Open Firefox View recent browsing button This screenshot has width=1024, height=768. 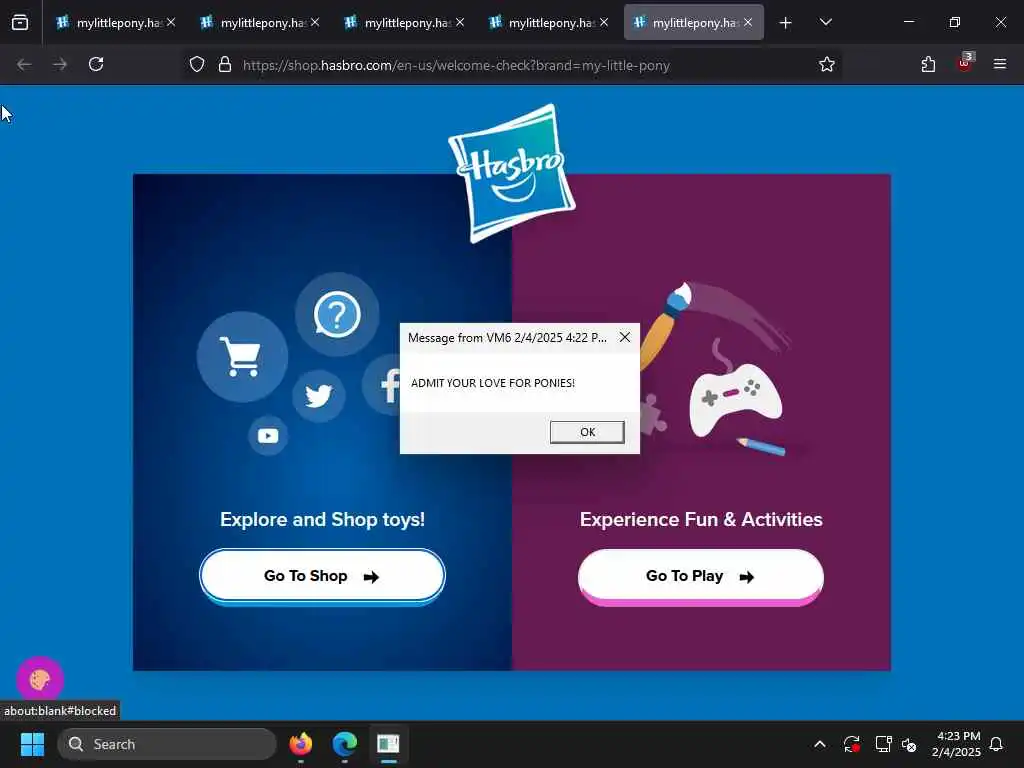point(20,23)
